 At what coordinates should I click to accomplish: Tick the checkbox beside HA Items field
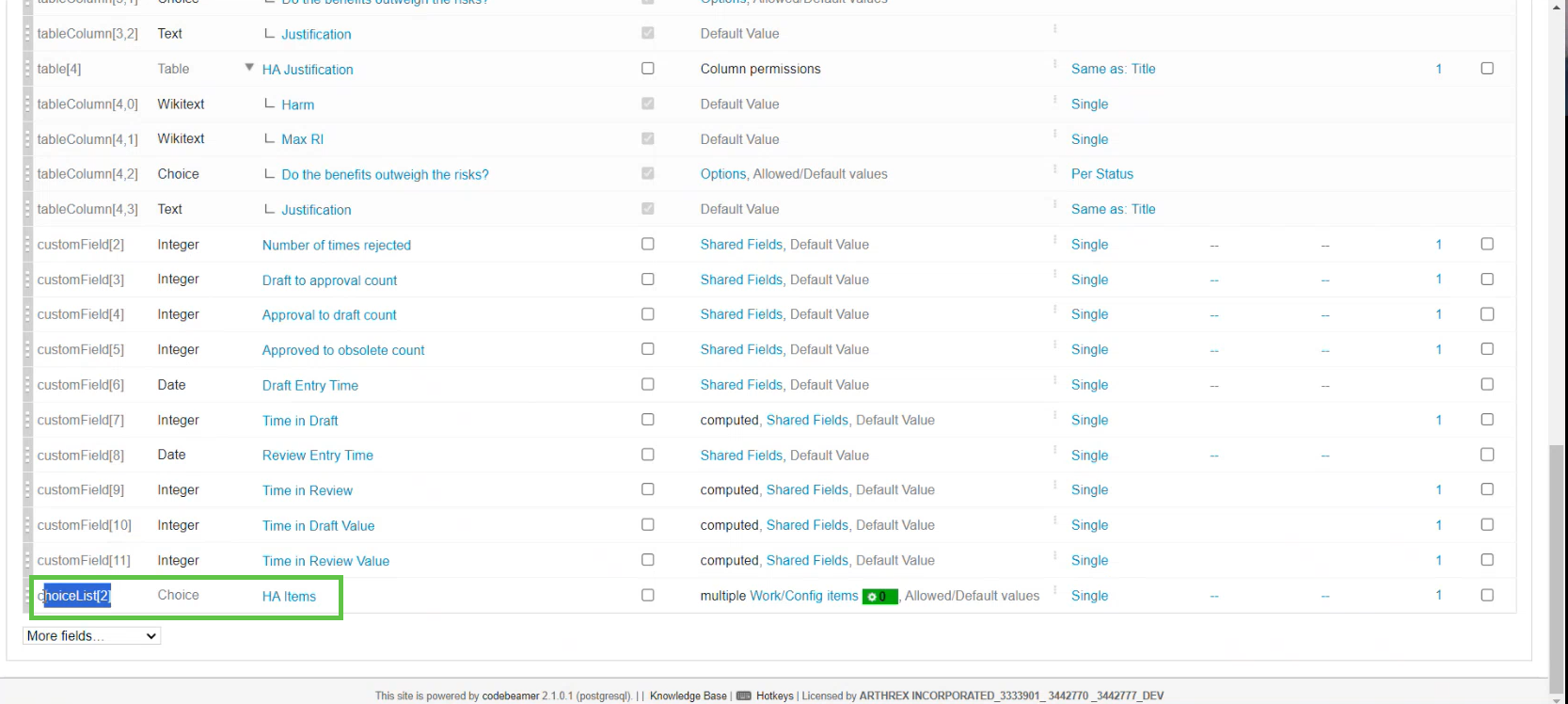pos(647,595)
